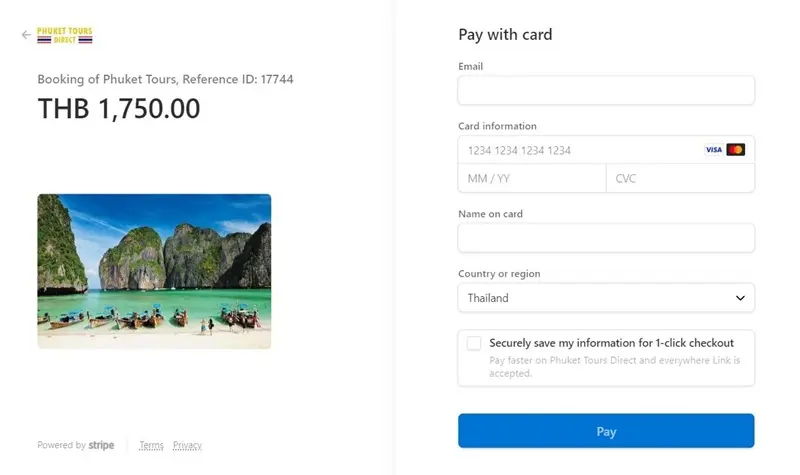The width and height of the screenshot is (800, 475).
Task: Click the beach tour thumbnail image
Action: (x=154, y=271)
